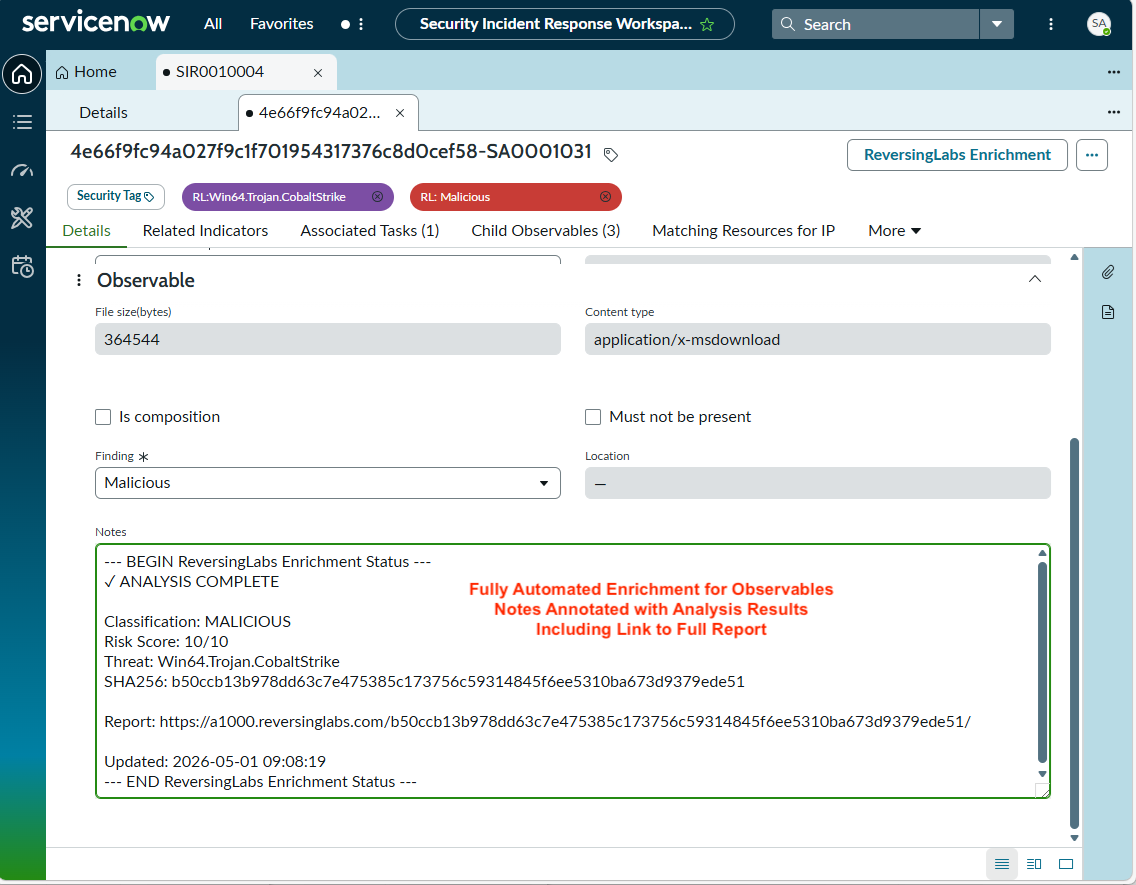This screenshot has width=1136, height=885.
Task: Open the calendar clock sidebar icon
Action: coord(22,266)
